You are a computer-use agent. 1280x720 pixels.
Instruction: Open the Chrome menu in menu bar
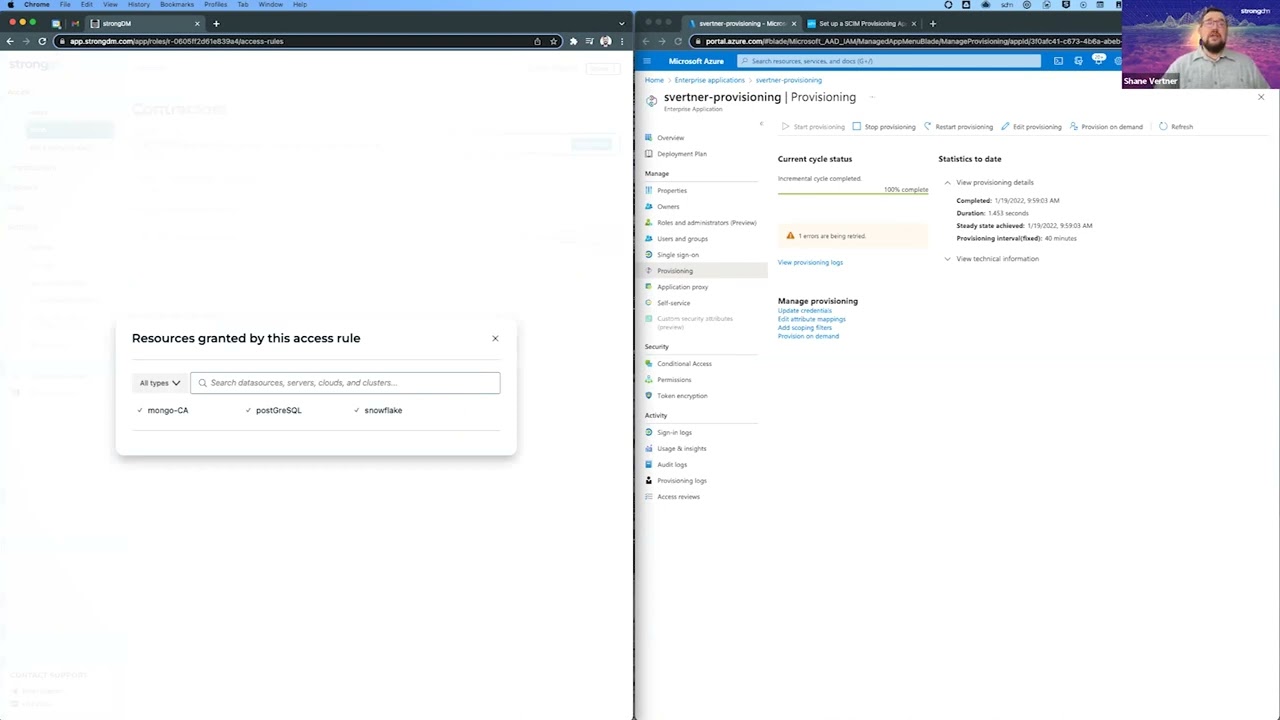[37, 5]
